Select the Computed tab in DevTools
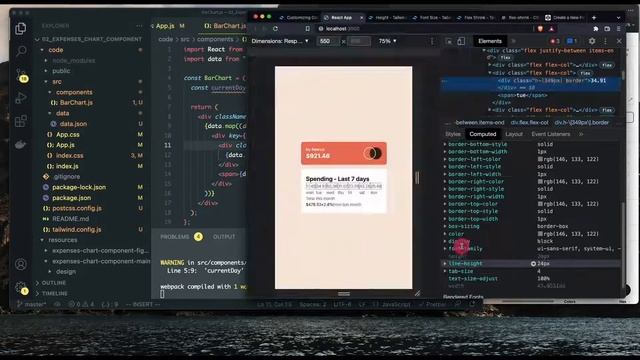Image resolution: width=640 pixels, height=360 pixels. (482, 134)
